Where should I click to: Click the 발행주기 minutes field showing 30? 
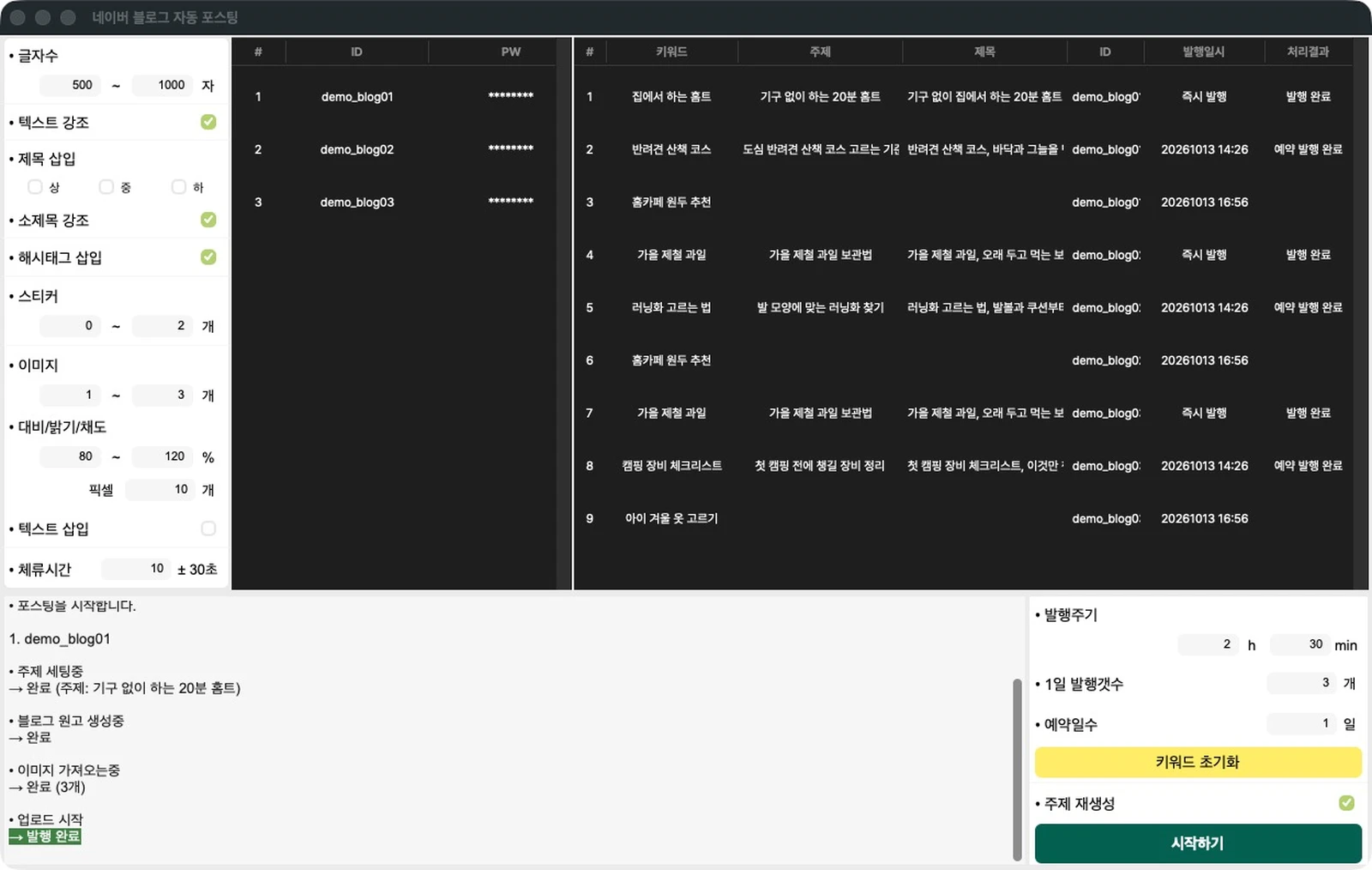1300,644
